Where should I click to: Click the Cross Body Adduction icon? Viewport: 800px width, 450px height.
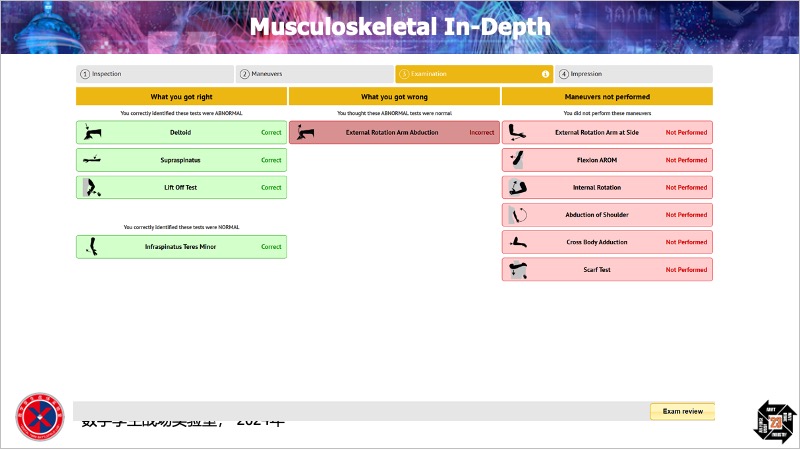517,242
